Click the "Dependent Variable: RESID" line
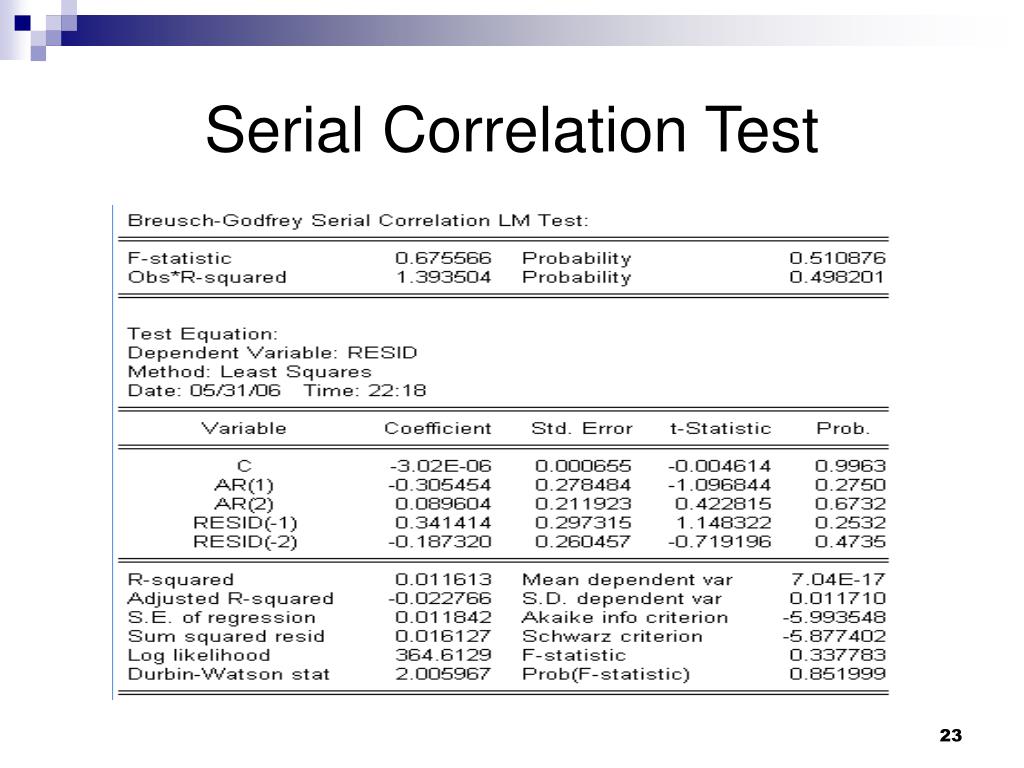 coord(272,352)
